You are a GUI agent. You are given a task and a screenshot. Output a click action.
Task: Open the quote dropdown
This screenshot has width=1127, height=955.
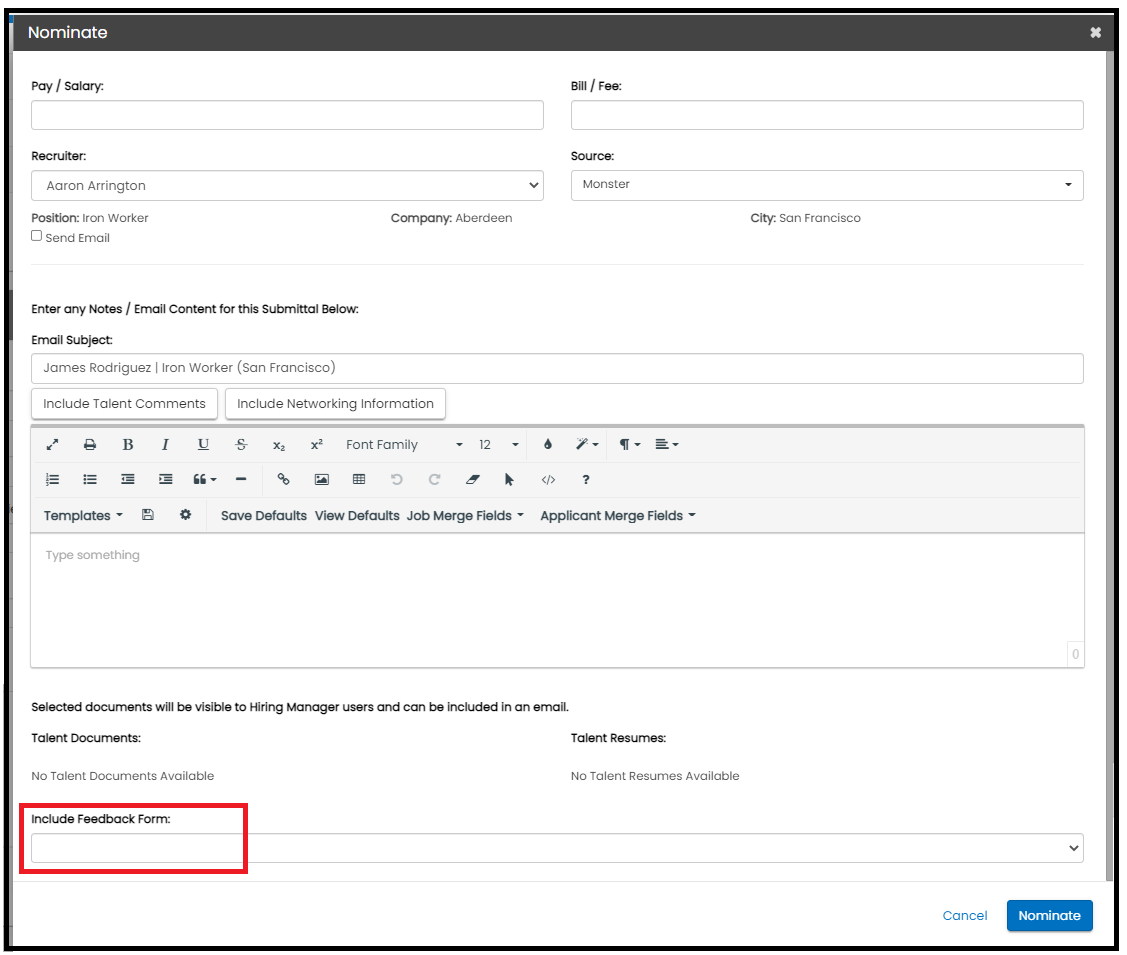tap(205, 480)
